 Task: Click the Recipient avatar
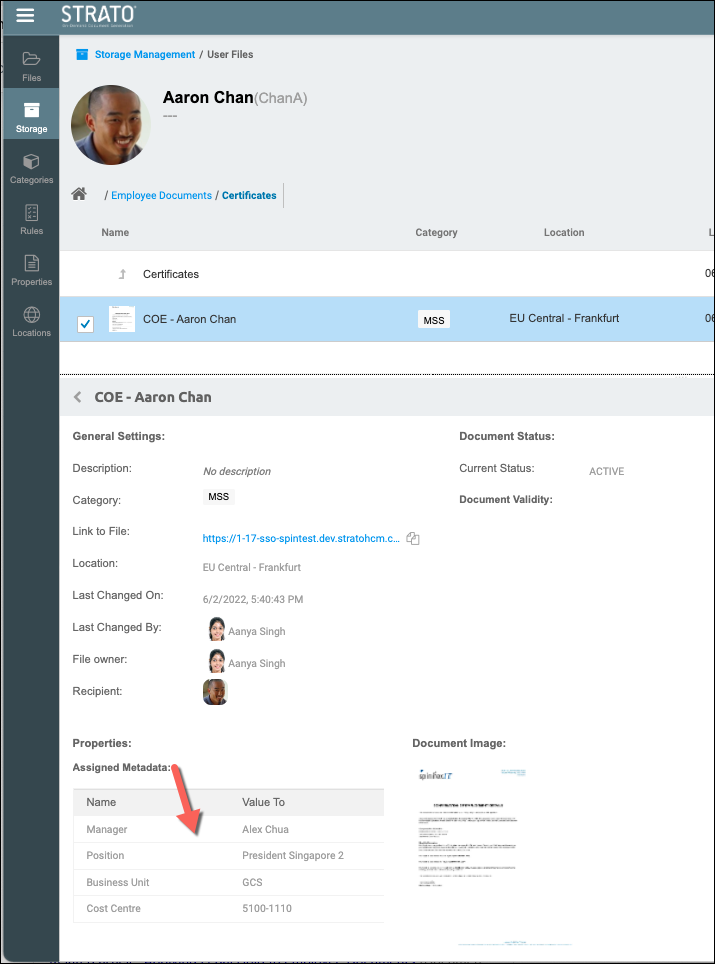pos(215,692)
